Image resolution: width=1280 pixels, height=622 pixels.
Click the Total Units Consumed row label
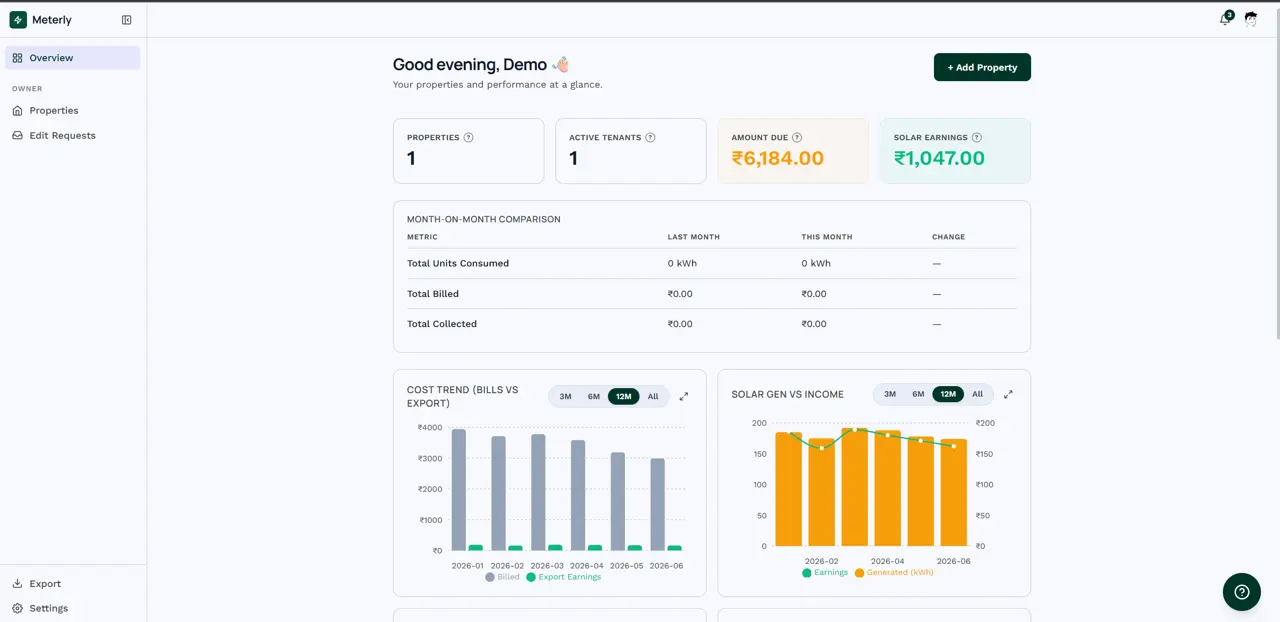click(458, 264)
